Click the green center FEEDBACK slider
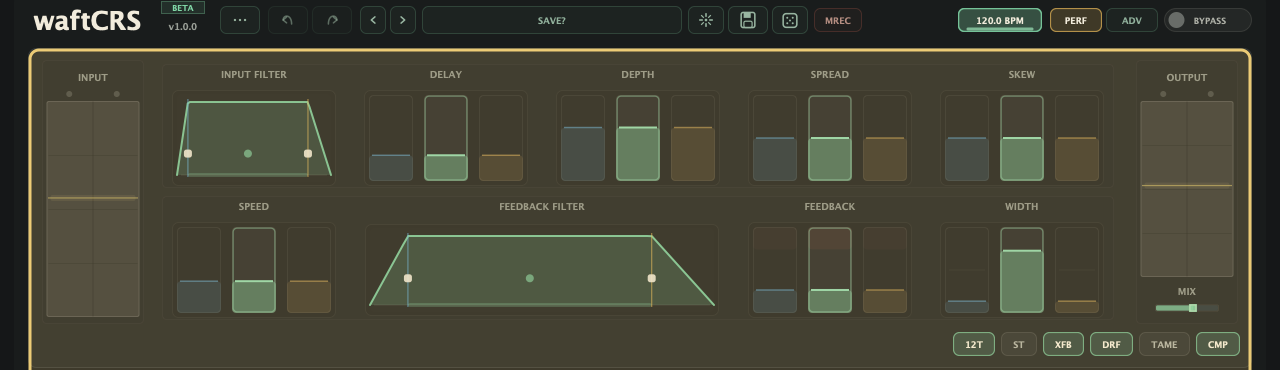This screenshot has width=1280, height=370. pyautogui.click(x=830, y=270)
